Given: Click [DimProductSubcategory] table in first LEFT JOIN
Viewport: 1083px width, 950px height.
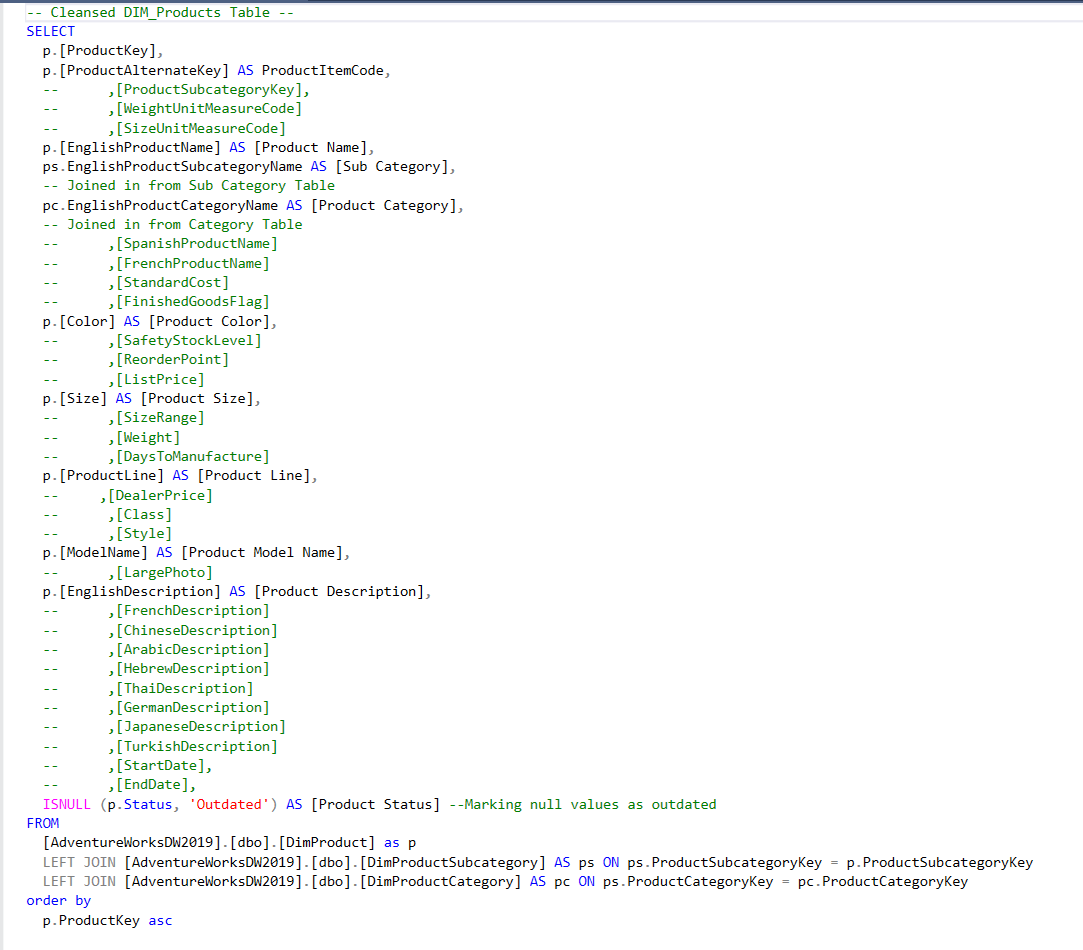Looking at the screenshot, I should pos(452,862).
